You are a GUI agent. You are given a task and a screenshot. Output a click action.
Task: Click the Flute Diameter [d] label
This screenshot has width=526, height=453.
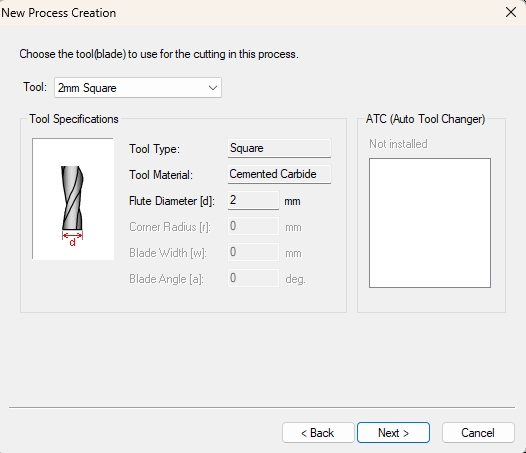click(172, 201)
